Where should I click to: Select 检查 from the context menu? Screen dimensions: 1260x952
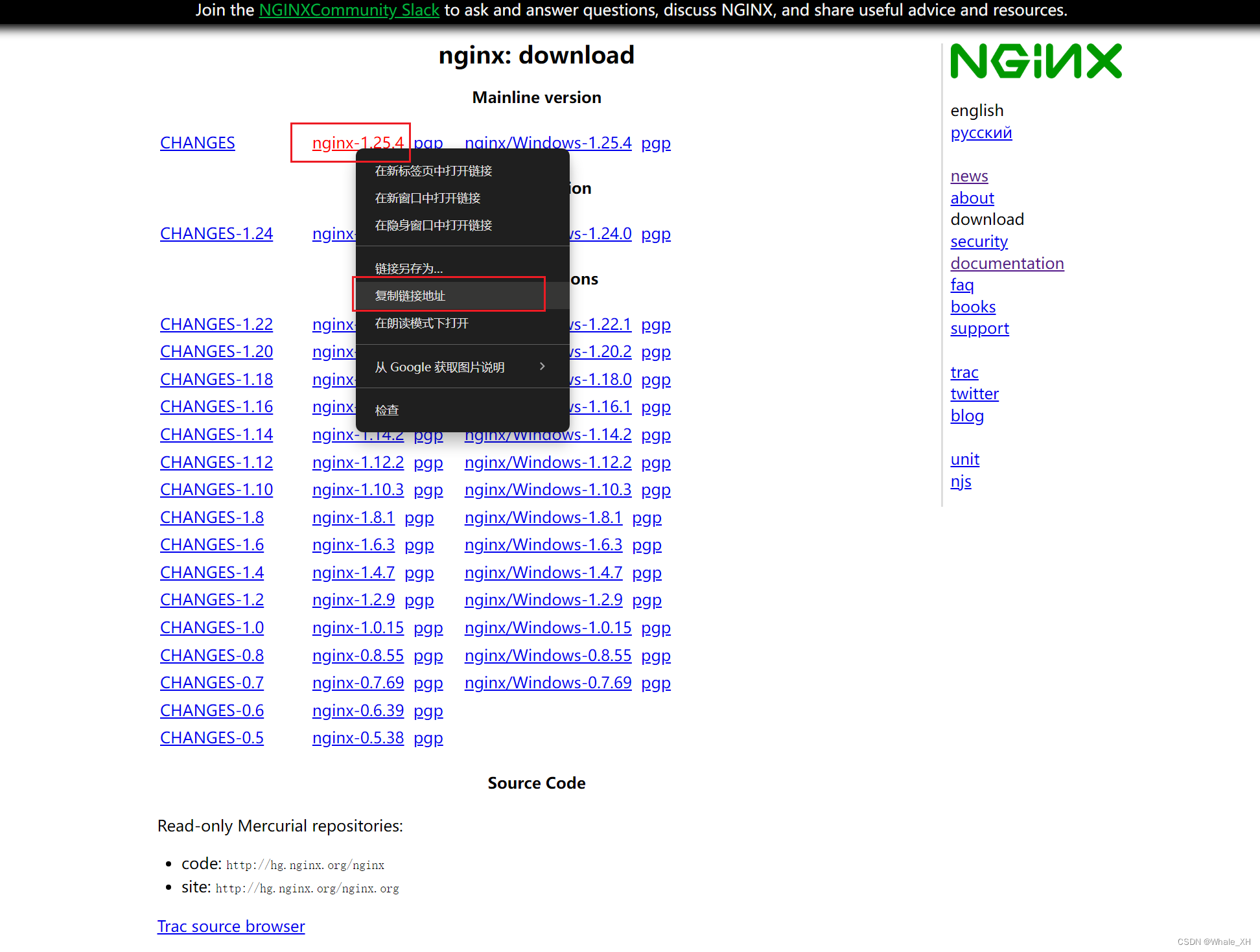coord(387,410)
